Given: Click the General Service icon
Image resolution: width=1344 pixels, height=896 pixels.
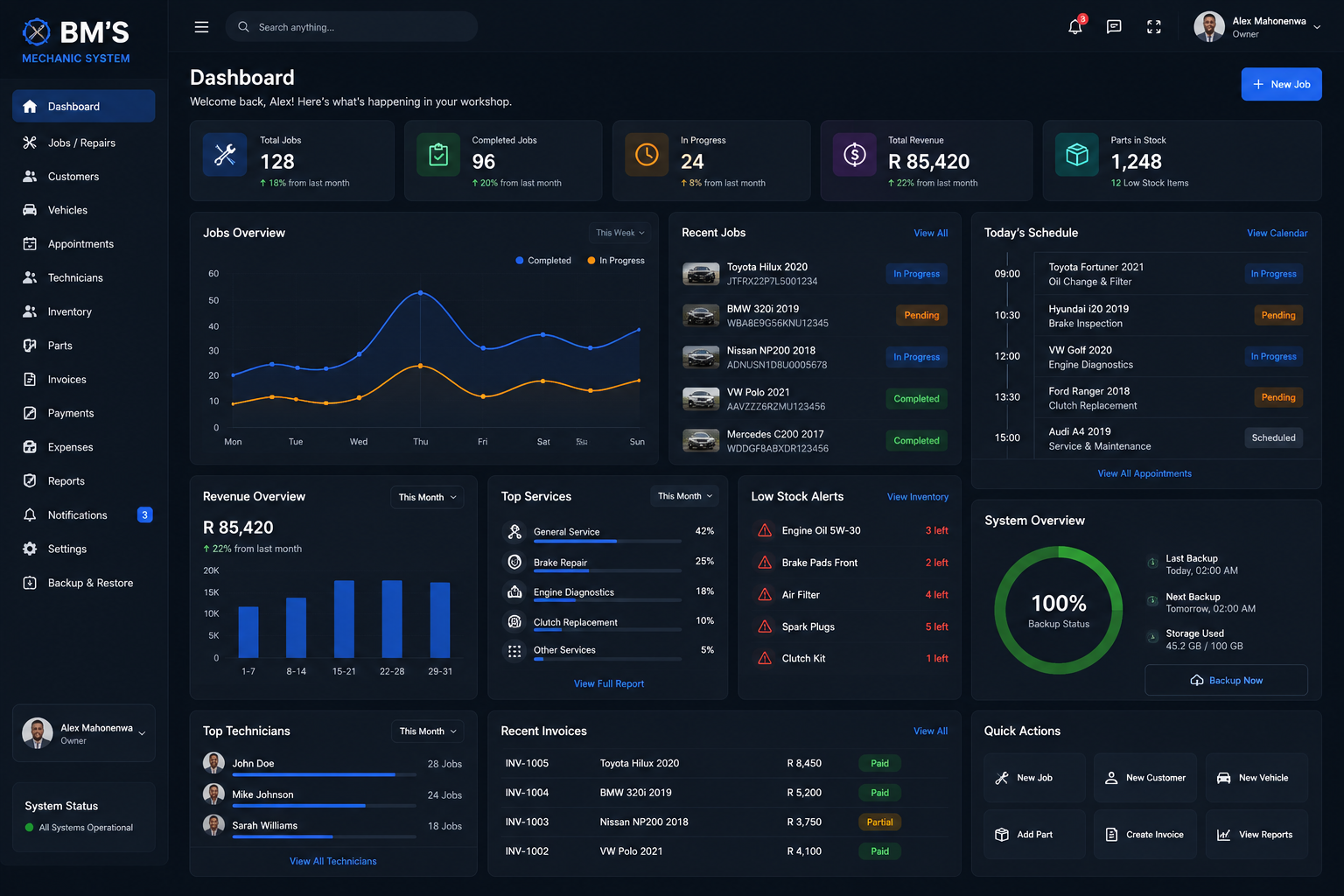Looking at the screenshot, I should click(x=514, y=531).
